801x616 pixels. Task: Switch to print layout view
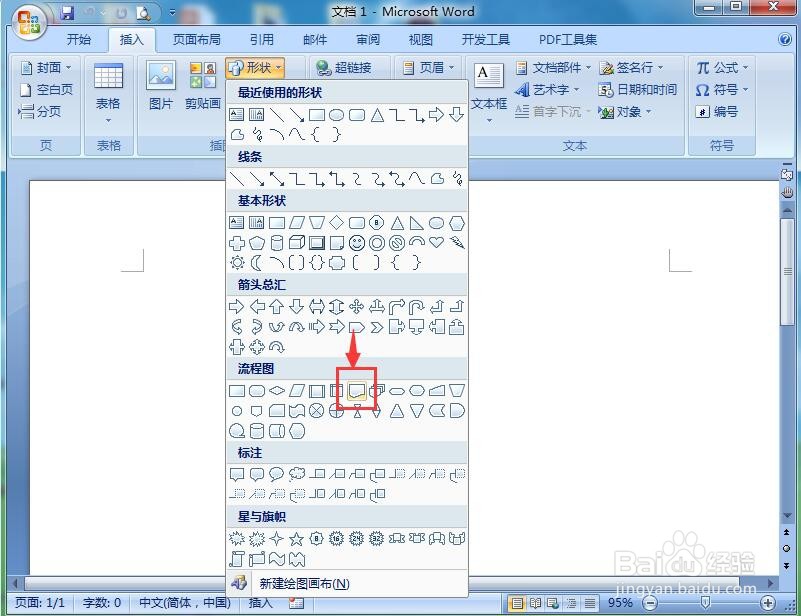[x=517, y=603]
